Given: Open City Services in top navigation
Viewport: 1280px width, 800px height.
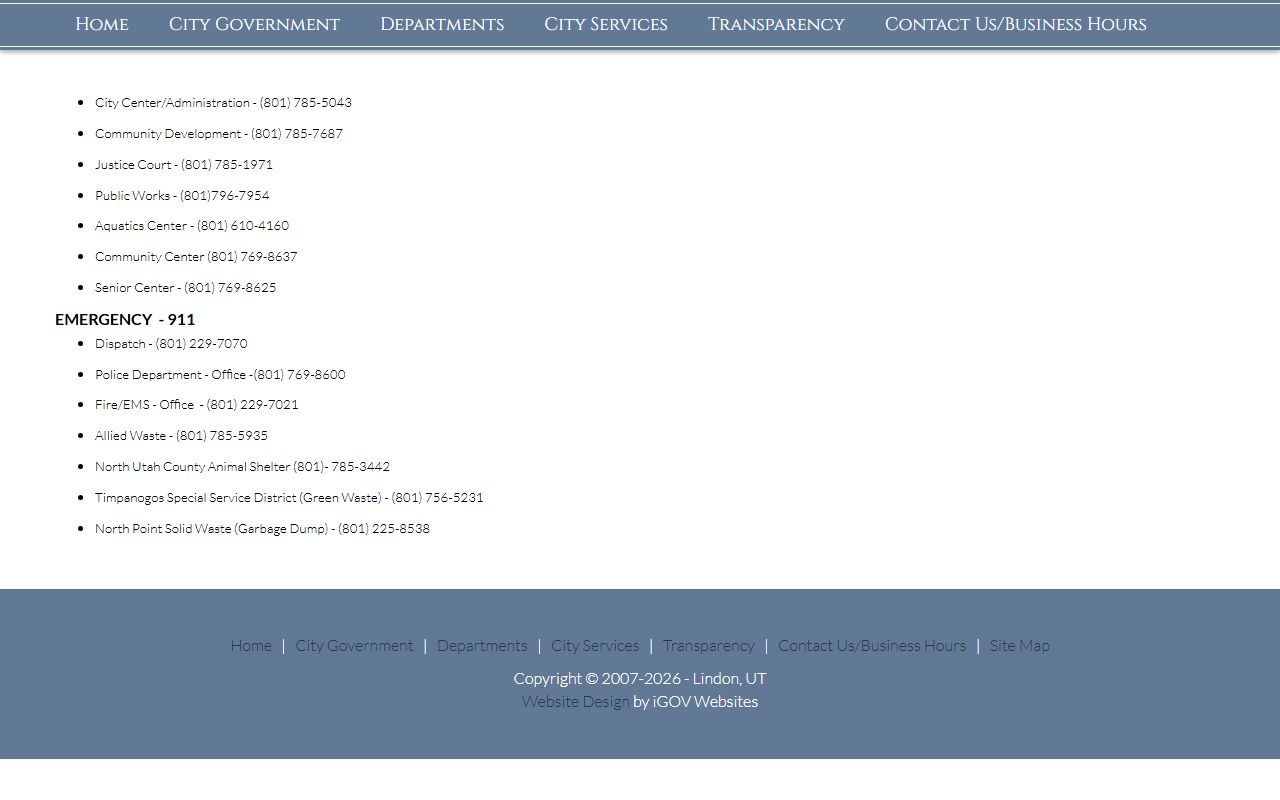Looking at the screenshot, I should [x=606, y=24].
